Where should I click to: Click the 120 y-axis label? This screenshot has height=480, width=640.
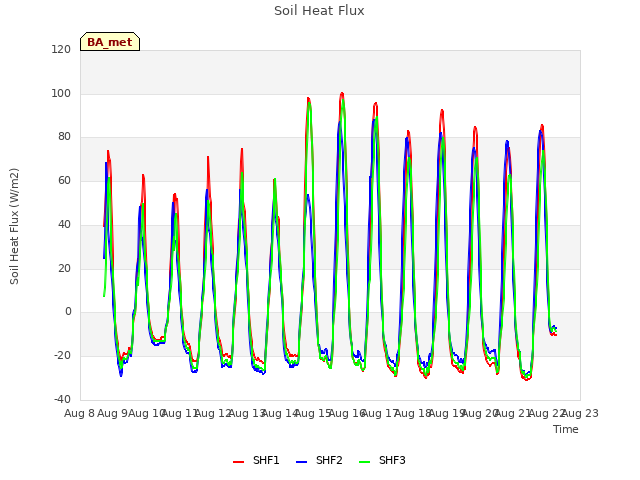[61, 49]
